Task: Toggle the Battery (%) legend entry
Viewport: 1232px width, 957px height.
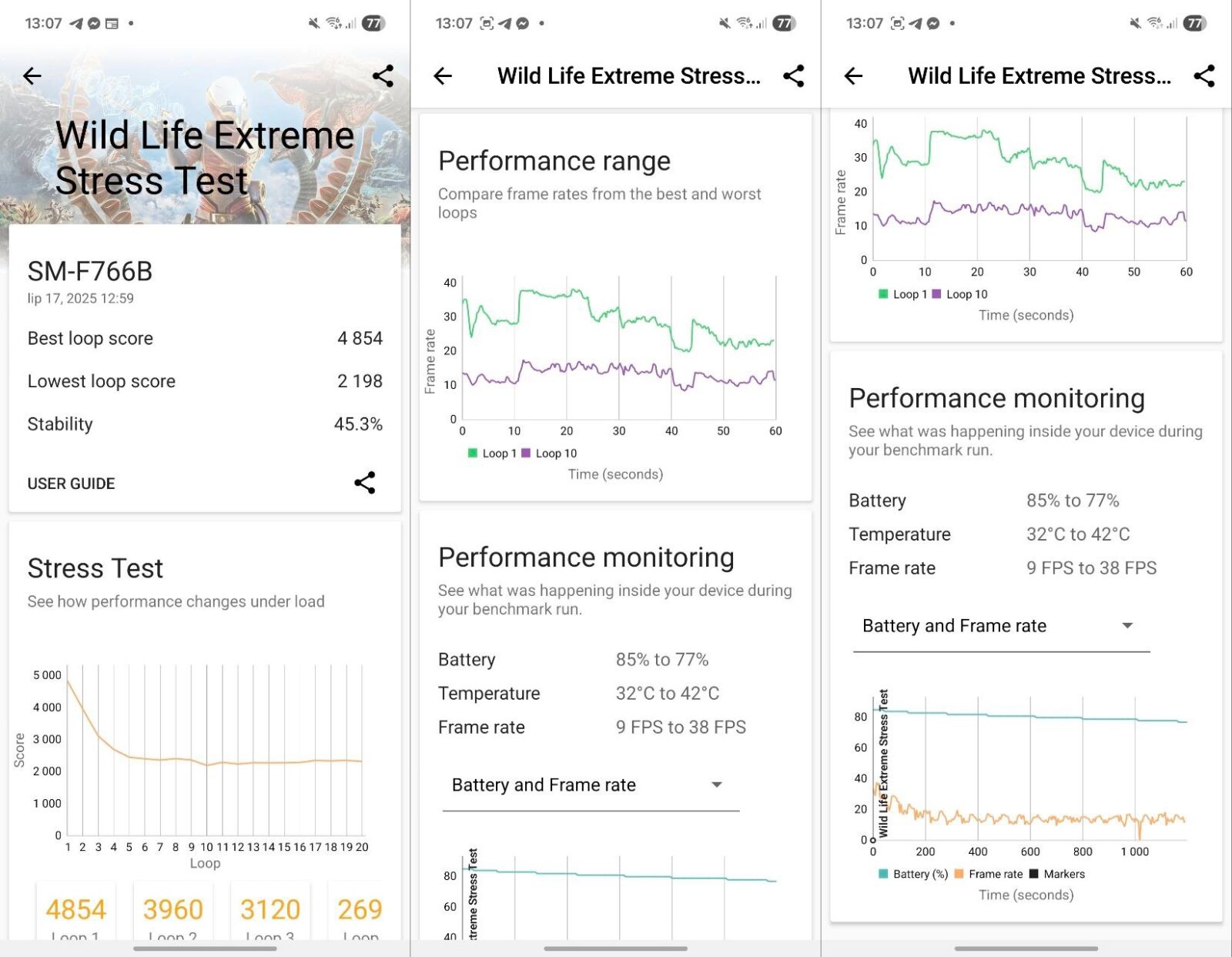Action: [913, 874]
